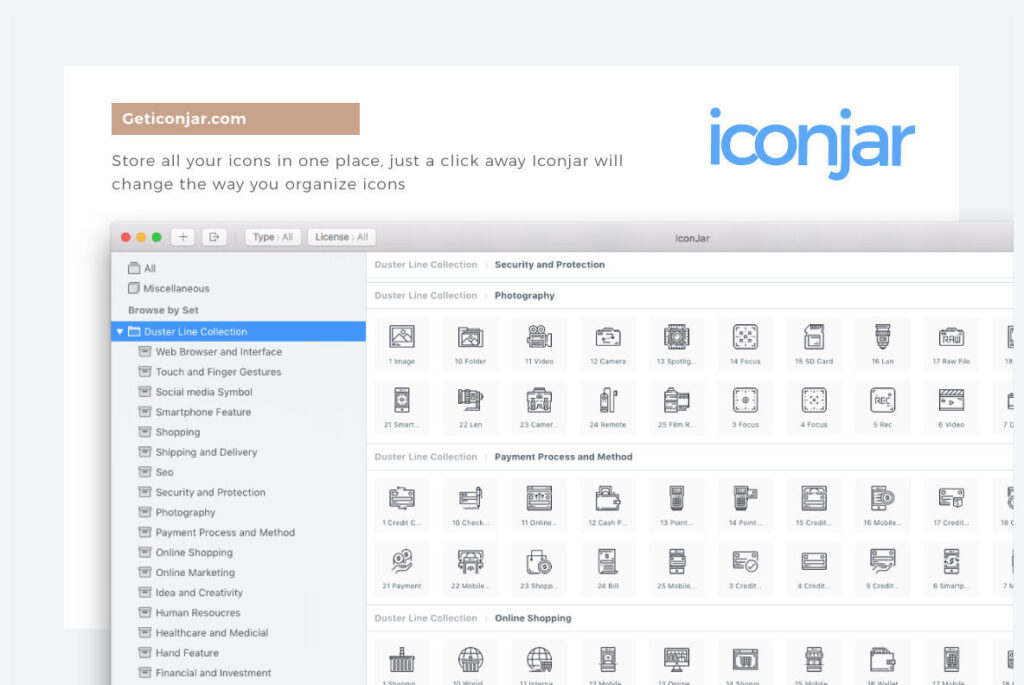Click the add (+) button in toolbar
Image resolution: width=1024 pixels, height=685 pixels.
(x=183, y=237)
